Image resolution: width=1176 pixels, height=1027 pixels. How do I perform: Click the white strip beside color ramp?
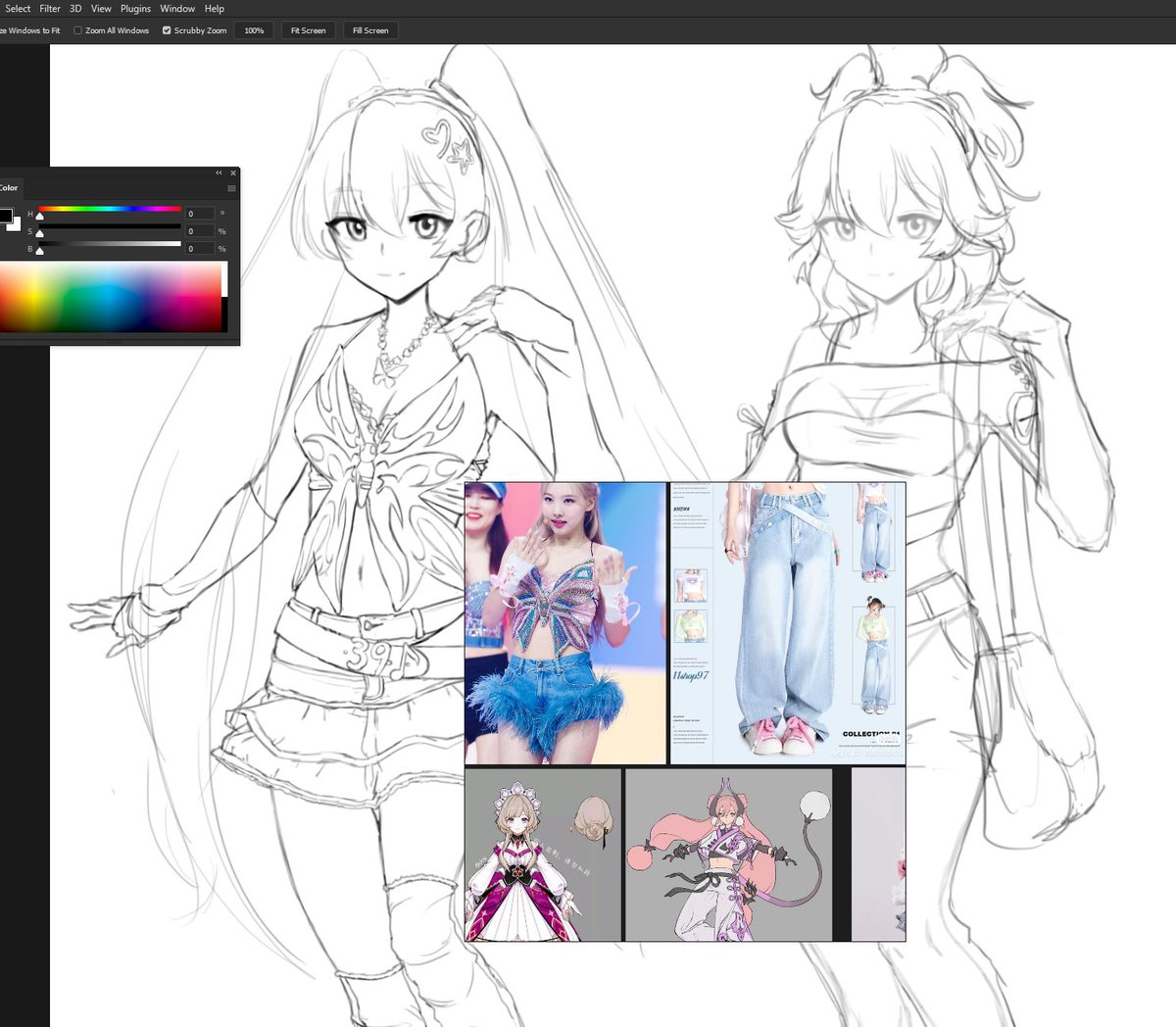click(224, 278)
